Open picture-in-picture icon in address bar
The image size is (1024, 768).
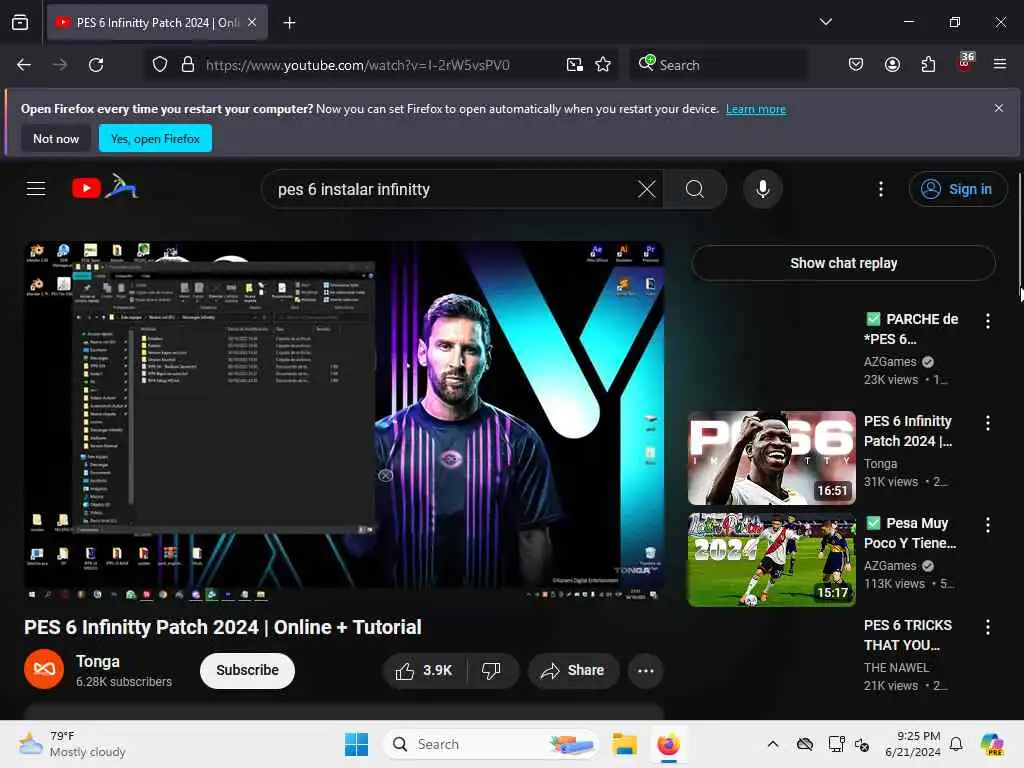pyautogui.click(x=575, y=65)
